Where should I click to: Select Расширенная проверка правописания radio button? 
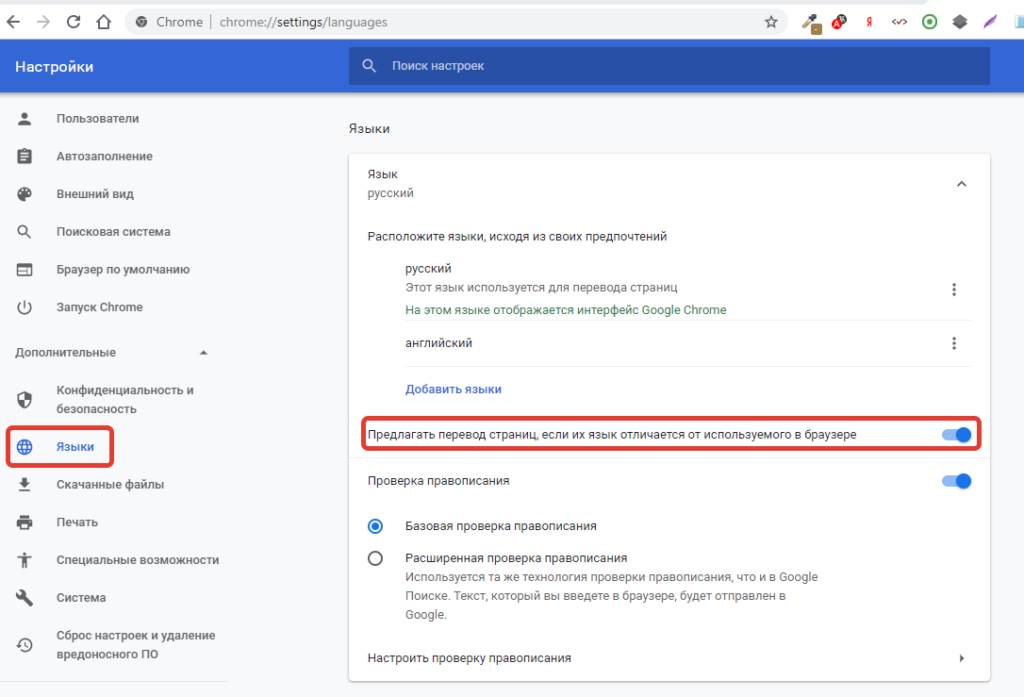375,558
